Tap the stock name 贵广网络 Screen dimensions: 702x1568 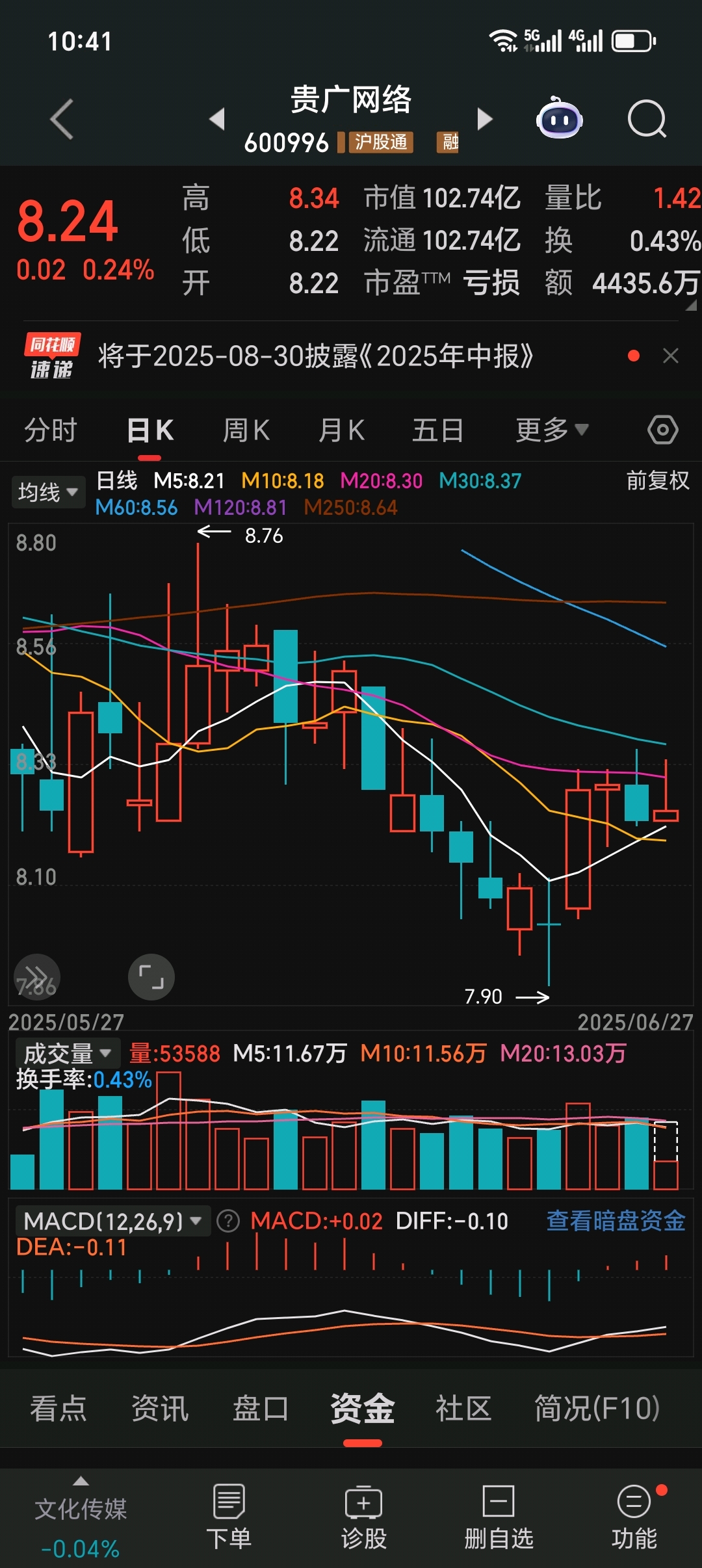(351, 99)
